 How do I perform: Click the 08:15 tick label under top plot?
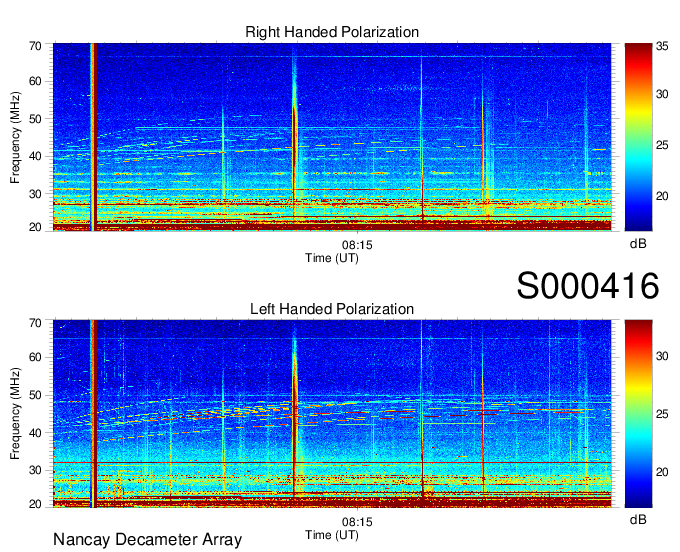coord(357,245)
